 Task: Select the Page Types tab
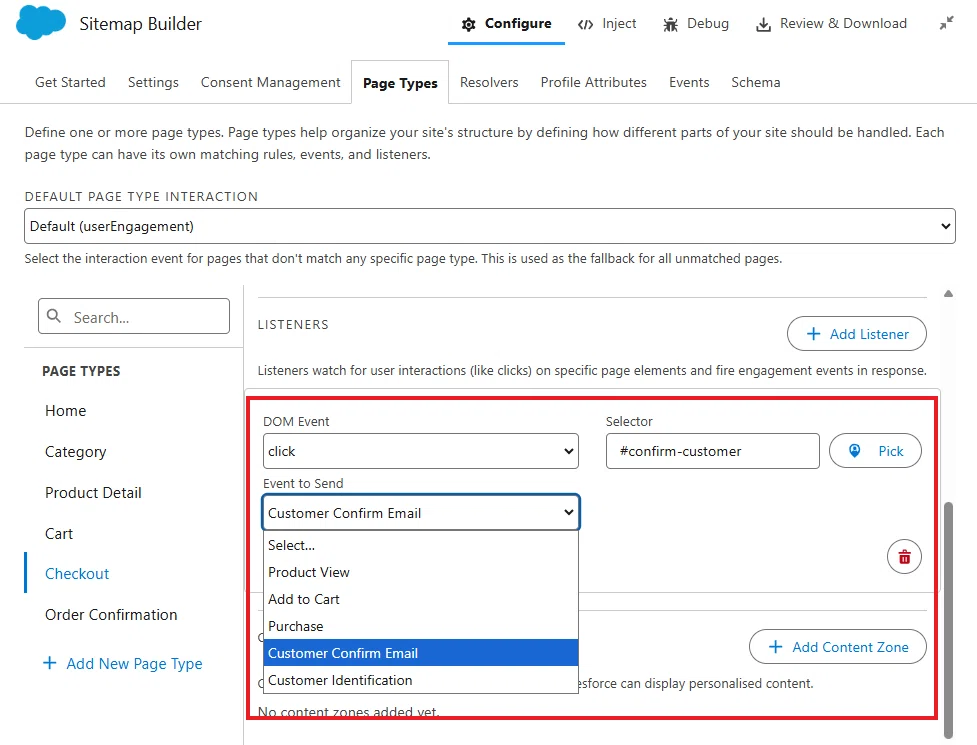click(400, 83)
